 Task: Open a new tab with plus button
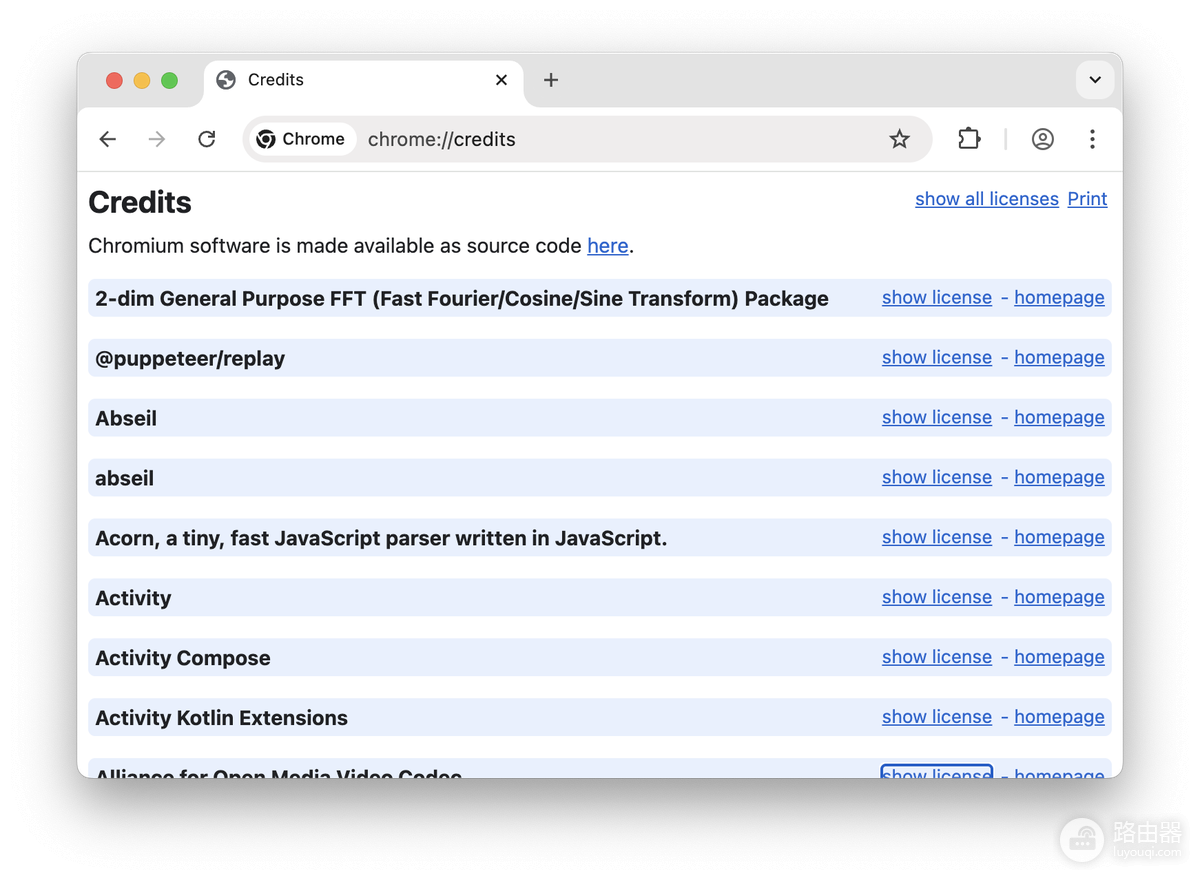(x=551, y=80)
